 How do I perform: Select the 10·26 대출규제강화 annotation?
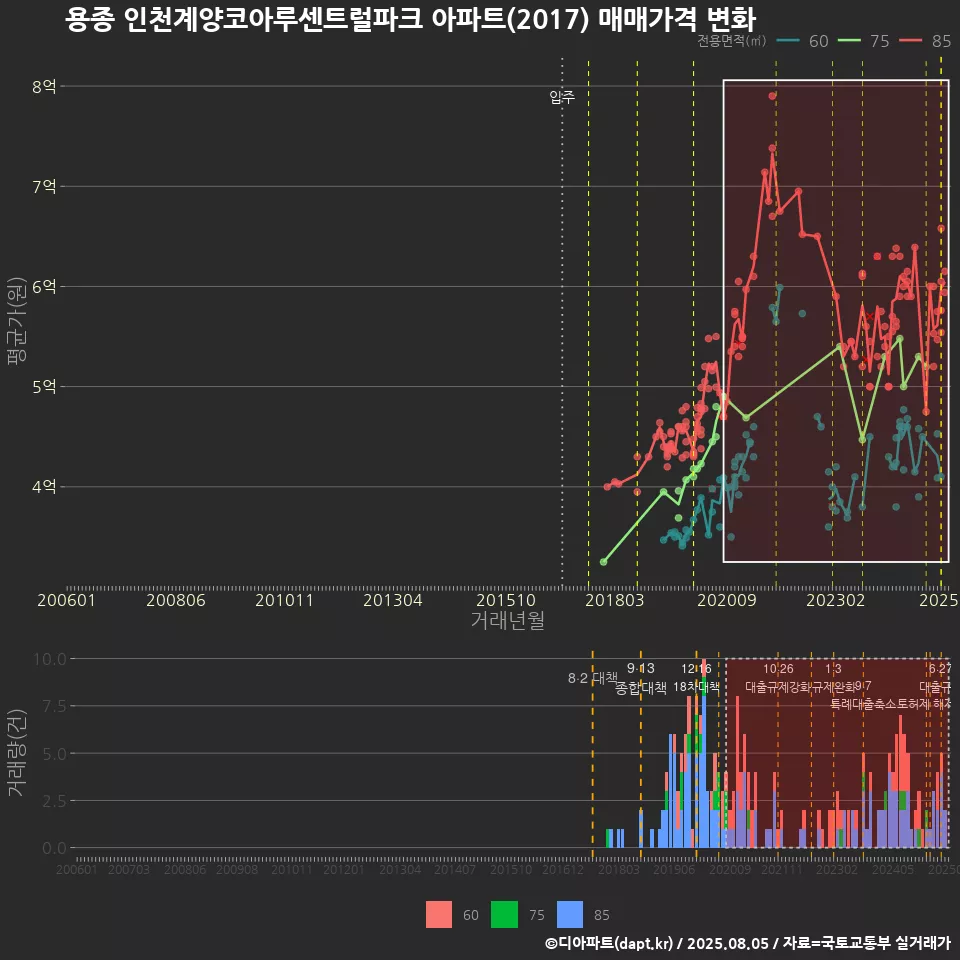pyautogui.click(x=778, y=678)
